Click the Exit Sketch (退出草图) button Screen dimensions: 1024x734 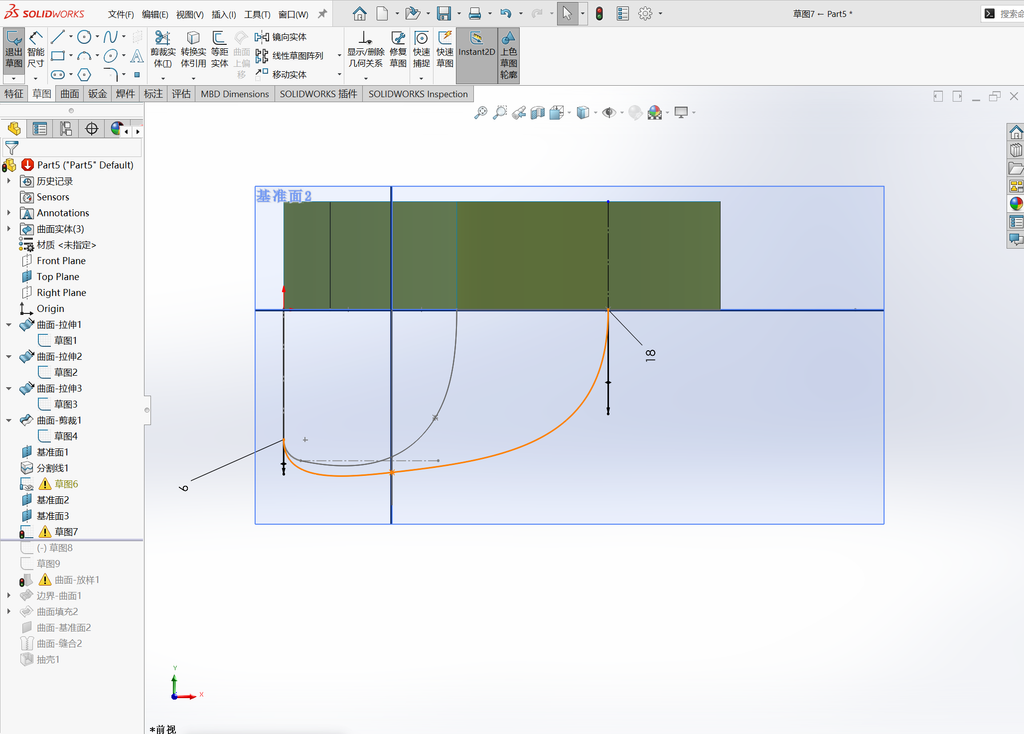coord(14,49)
